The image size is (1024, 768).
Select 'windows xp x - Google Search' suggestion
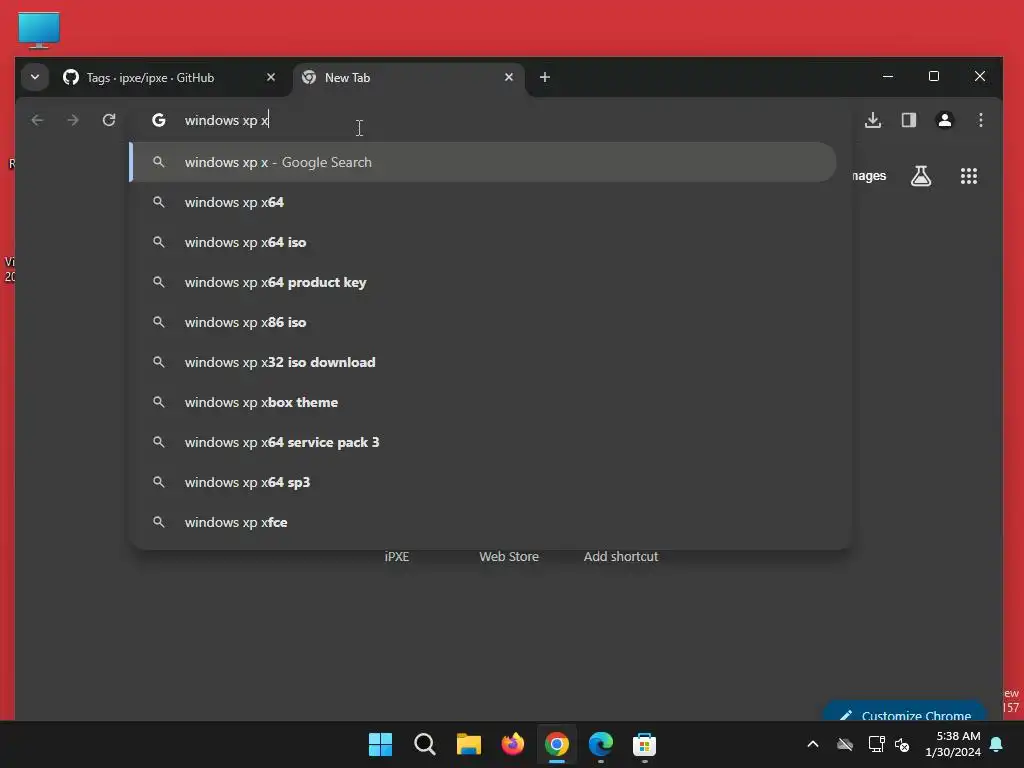483,162
